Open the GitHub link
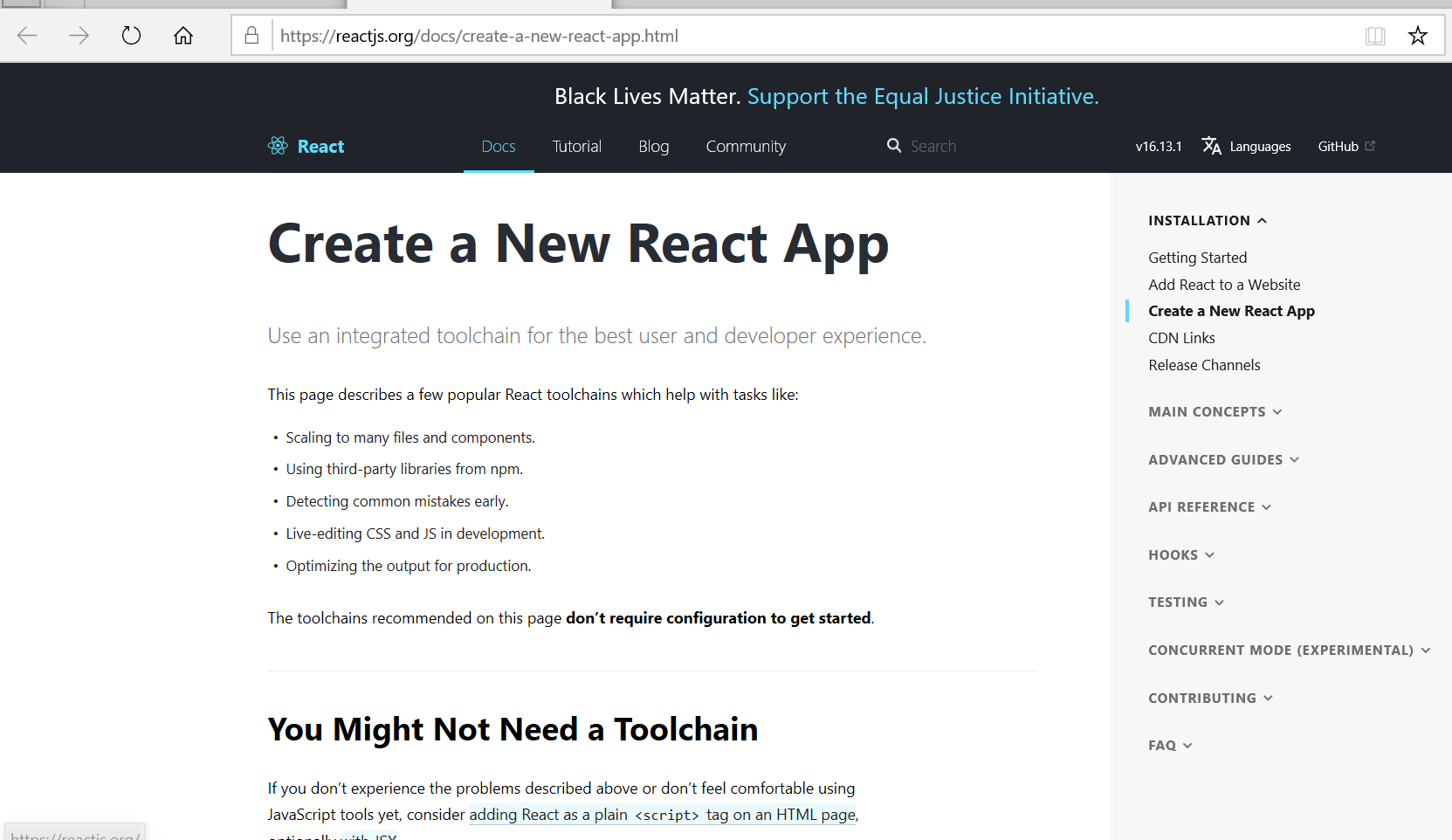The width and height of the screenshot is (1452, 840). pyautogui.click(x=1338, y=147)
